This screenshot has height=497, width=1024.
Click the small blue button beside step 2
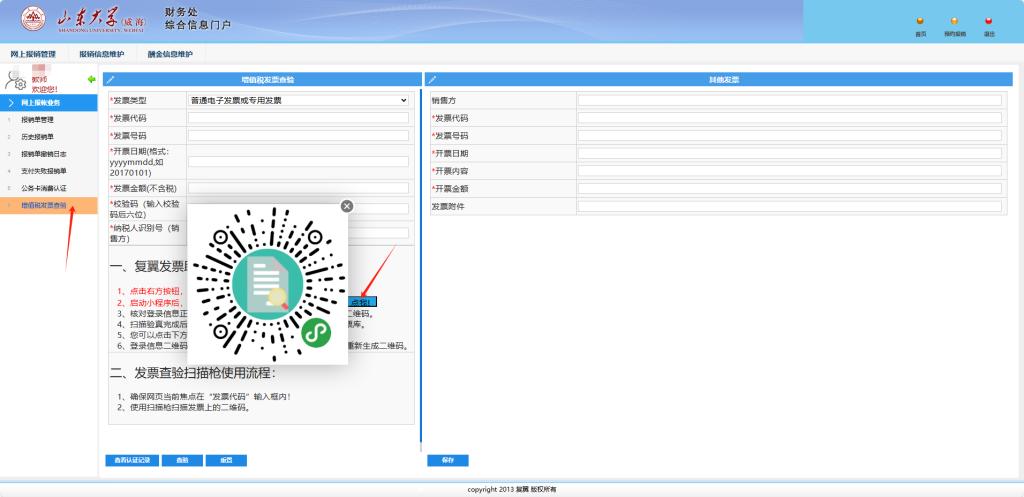[x=363, y=302]
